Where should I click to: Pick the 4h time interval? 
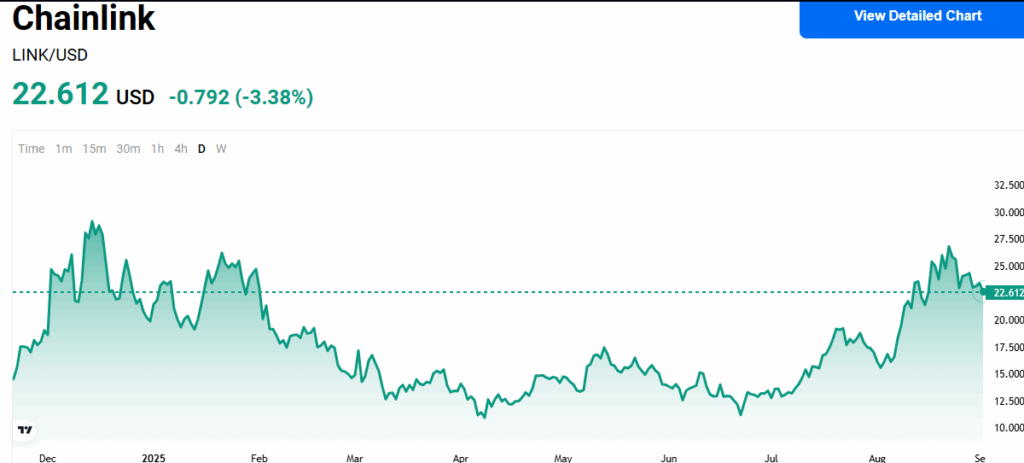180,149
